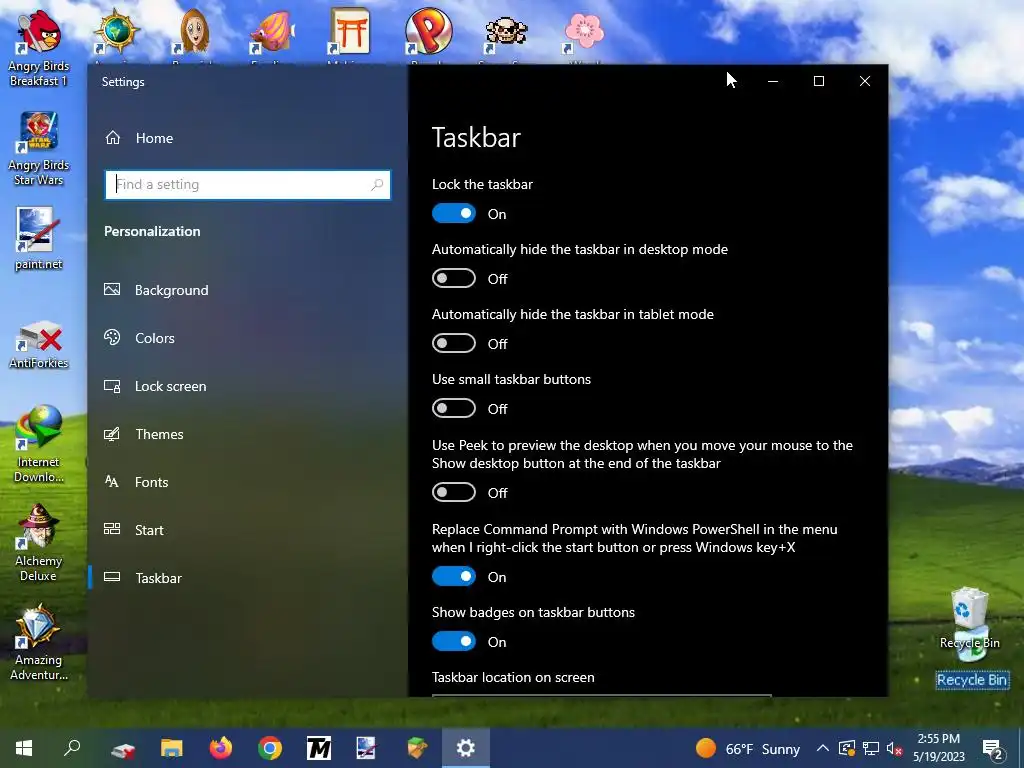Open the striped fish desktop shortcut
This screenshot has width=1024, height=768.
pos(272,33)
